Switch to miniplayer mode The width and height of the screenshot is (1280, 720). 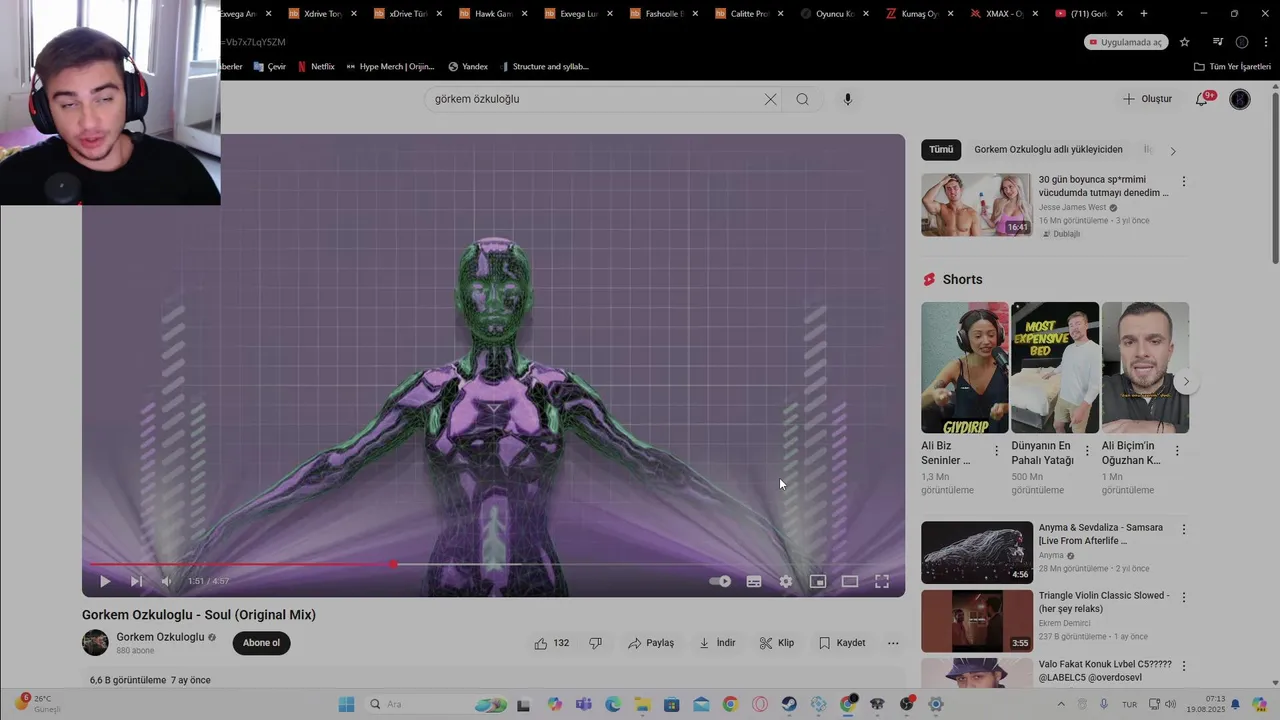(818, 581)
